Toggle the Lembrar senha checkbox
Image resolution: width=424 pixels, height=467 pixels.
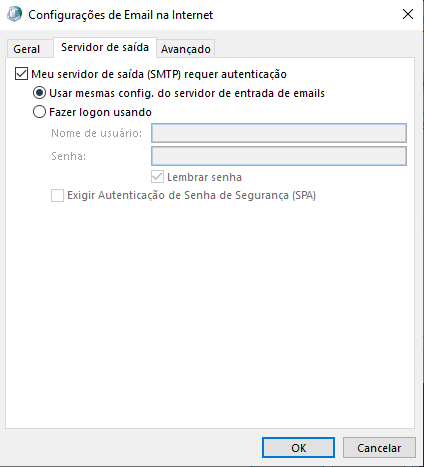tap(157, 177)
